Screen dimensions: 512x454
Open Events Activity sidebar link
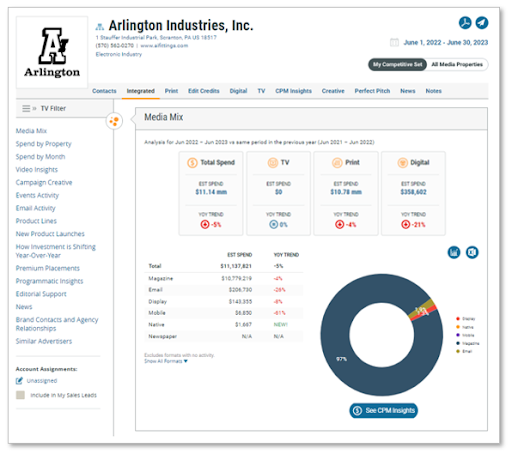click(x=37, y=195)
